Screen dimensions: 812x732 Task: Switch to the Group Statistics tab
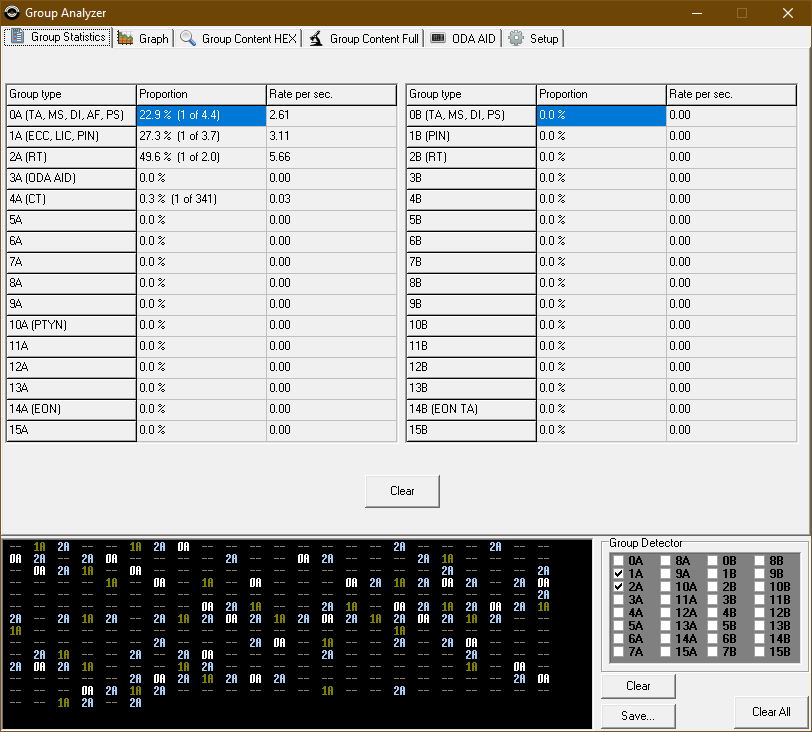57,37
